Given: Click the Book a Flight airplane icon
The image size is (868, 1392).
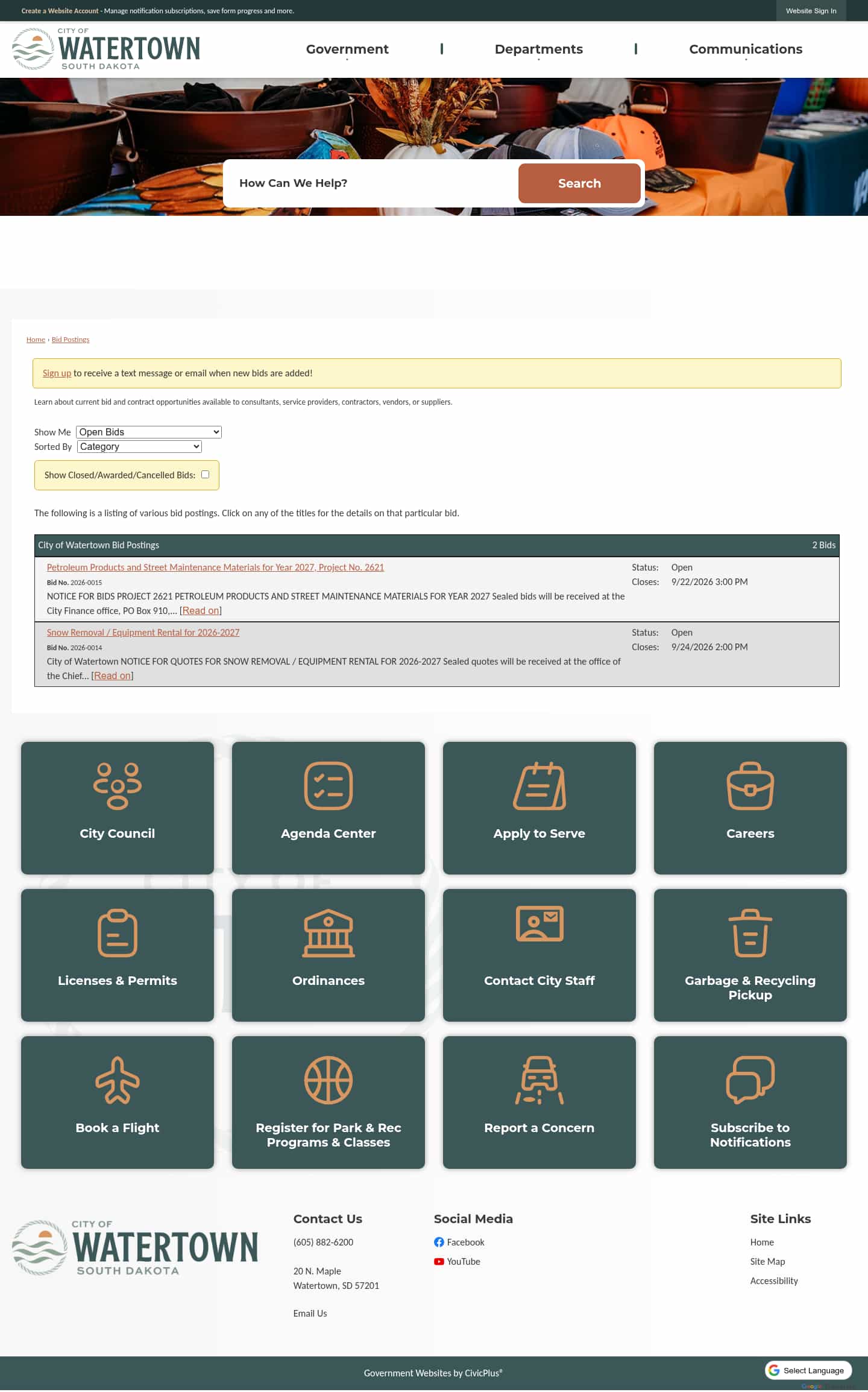Looking at the screenshot, I should tap(118, 1080).
